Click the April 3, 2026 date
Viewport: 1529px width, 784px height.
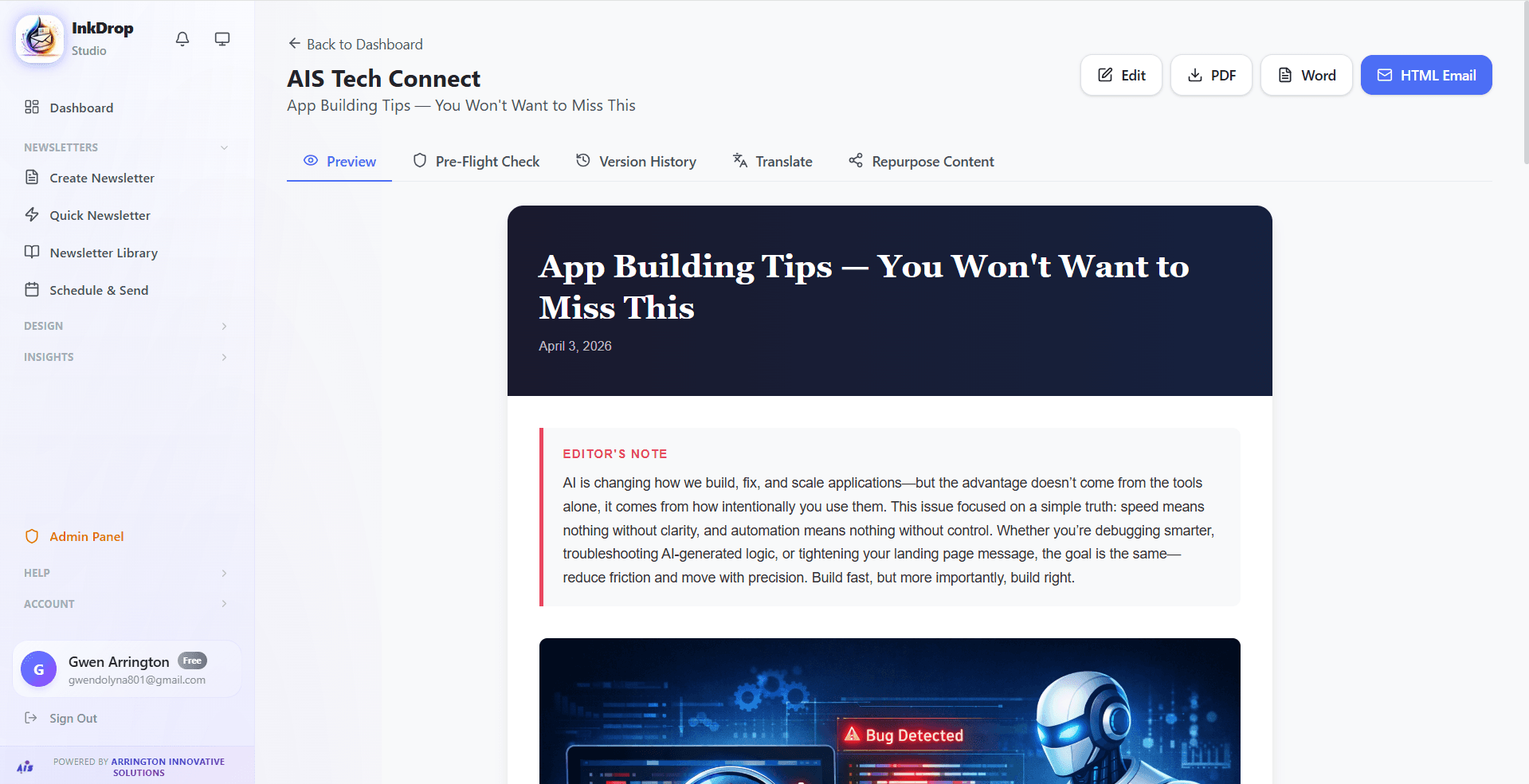[574, 346]
